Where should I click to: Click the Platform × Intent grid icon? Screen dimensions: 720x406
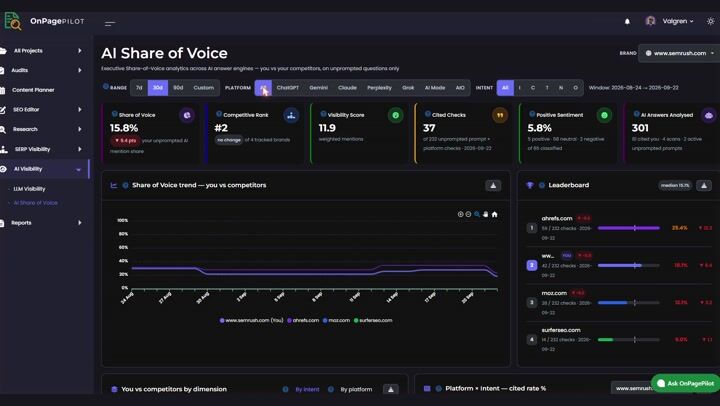click(427, 389)
